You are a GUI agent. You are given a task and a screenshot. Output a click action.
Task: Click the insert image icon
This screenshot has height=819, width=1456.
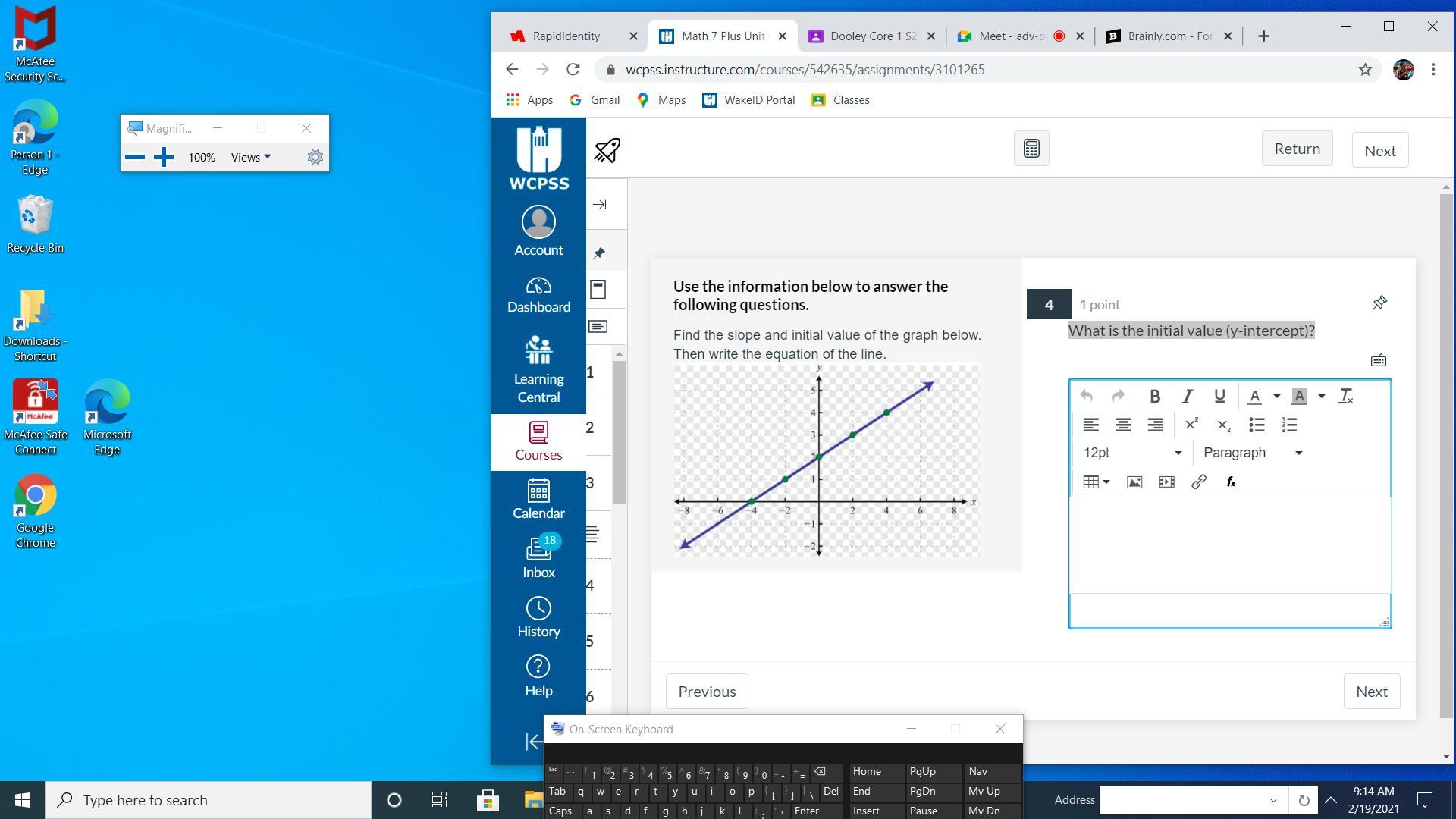[1134, 482]
